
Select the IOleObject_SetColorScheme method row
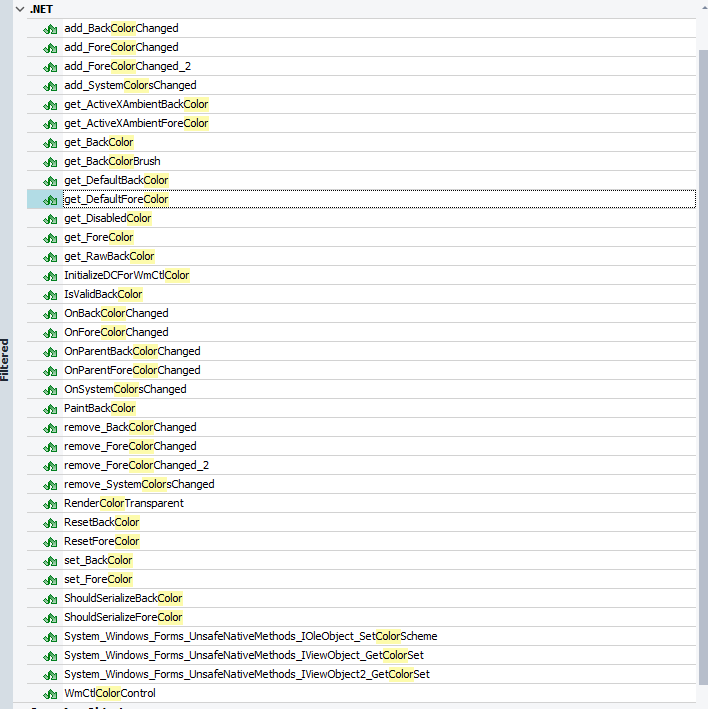coord(361,636)
